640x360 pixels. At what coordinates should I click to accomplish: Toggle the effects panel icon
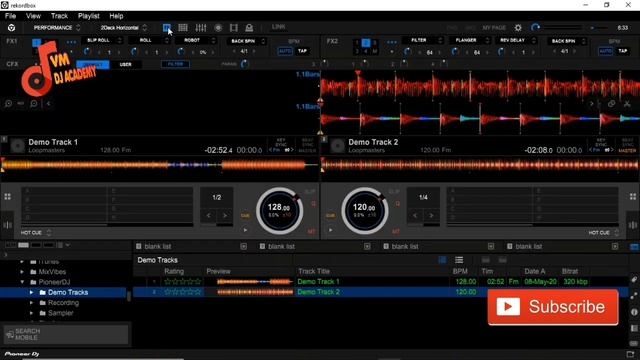(x=167, y=27)
